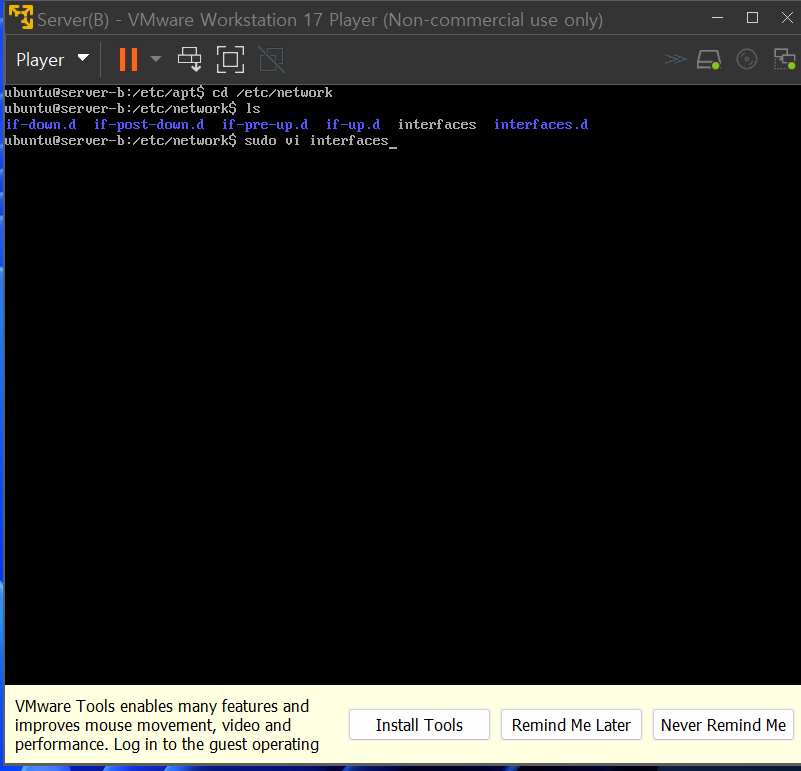This screenshot has height=771, width=801.
Task: Click the if-down.d directory name
Action: [41, 125]
